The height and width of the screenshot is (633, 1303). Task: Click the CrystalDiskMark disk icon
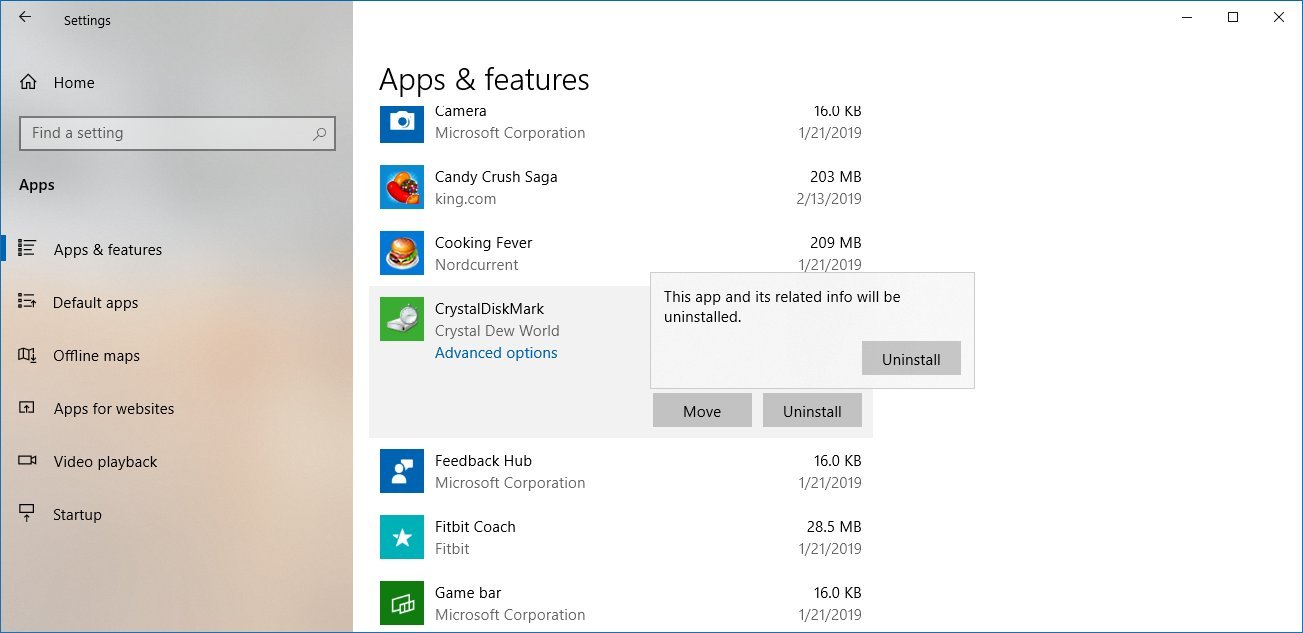click(401, 319)
